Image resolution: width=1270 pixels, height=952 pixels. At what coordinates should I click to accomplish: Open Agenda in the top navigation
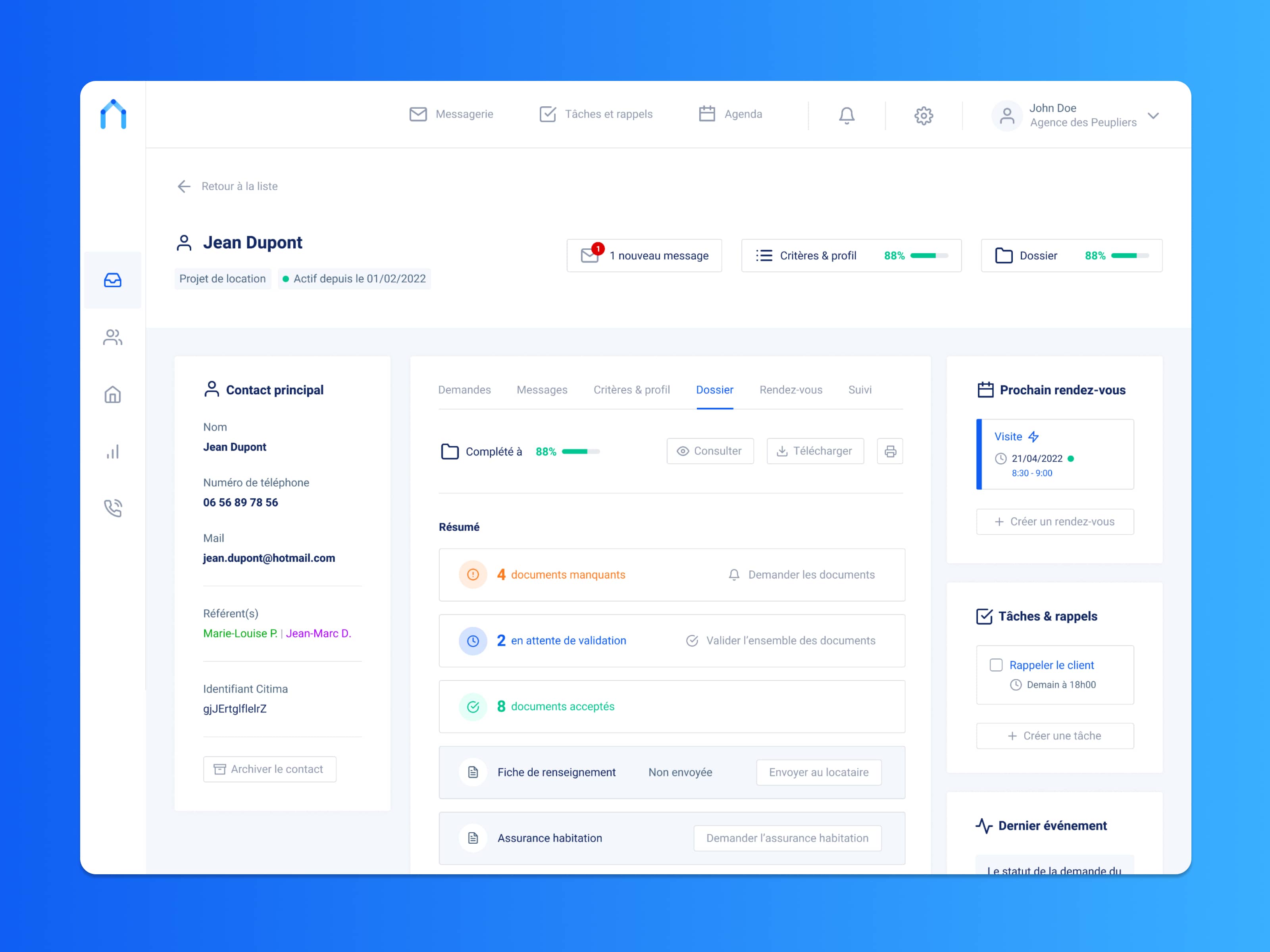tap(730, 114)
